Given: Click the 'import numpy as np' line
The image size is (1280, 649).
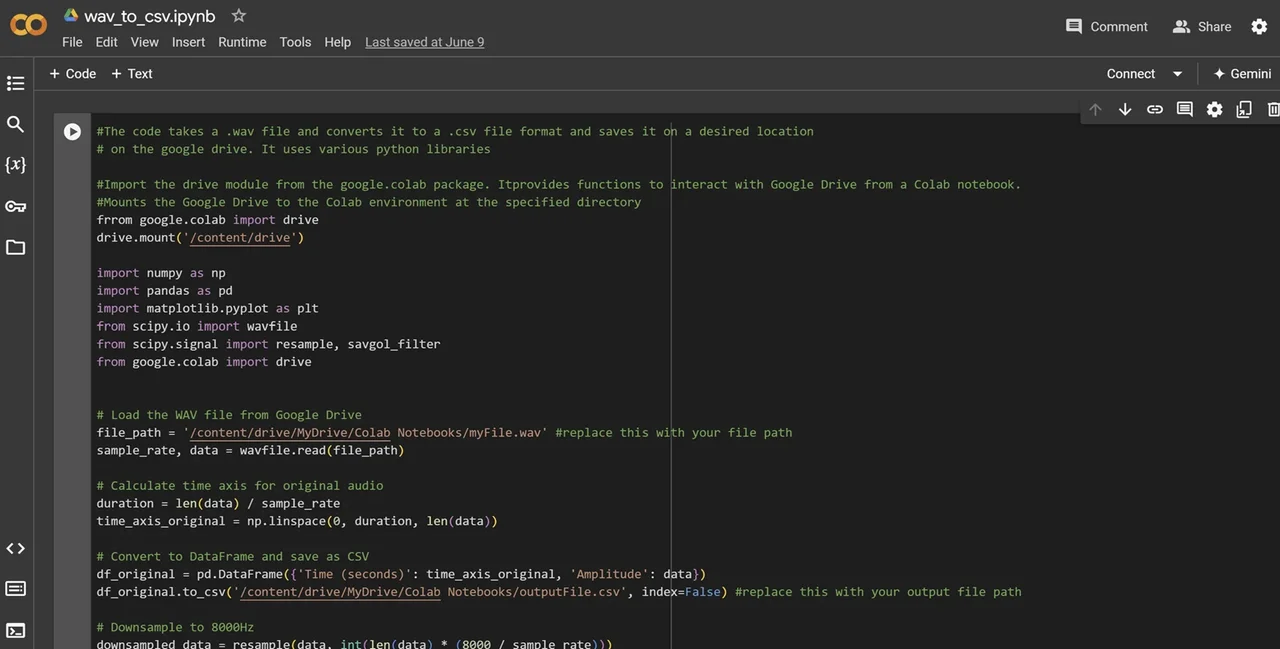Looking at the screenshot, I should click(x=161, y=273).
